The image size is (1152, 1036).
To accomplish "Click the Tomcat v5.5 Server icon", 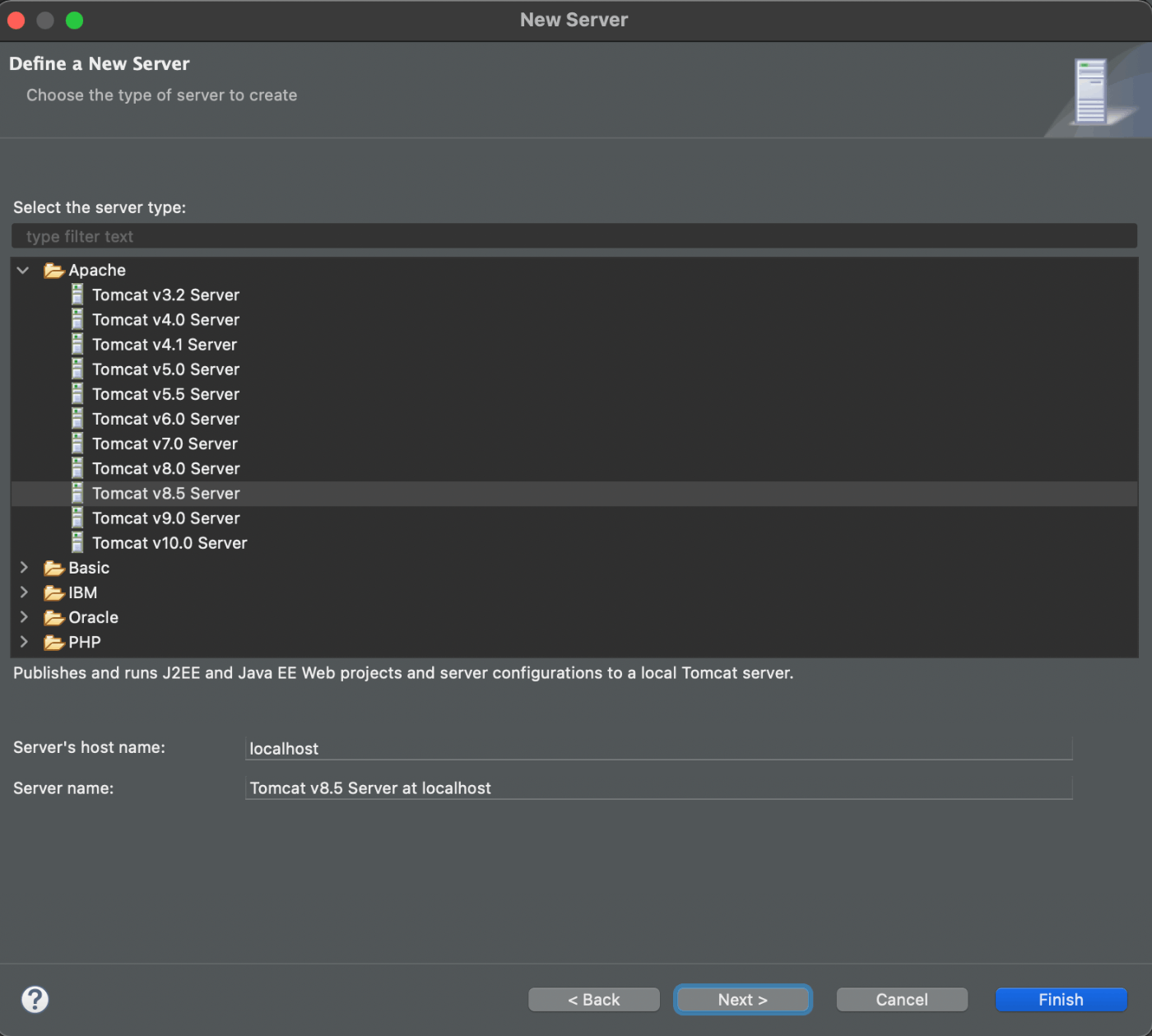I will coord(77,393).
